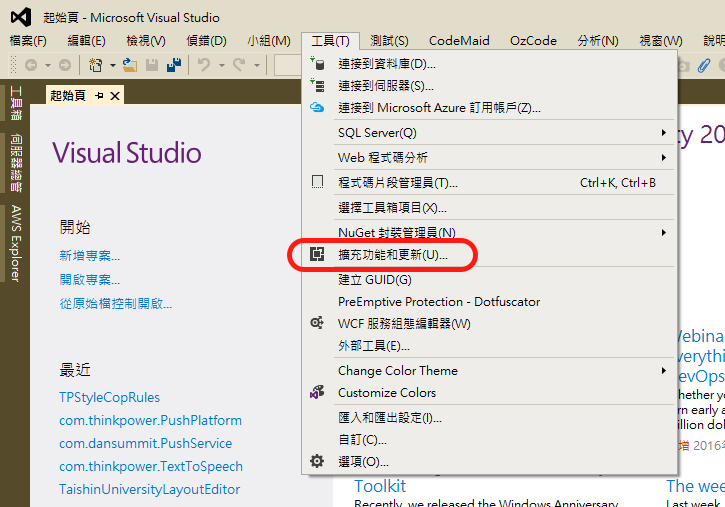This screenshot has height=507, width=725.
Task: Click the New Project toolbar icon
Action: 96,65
